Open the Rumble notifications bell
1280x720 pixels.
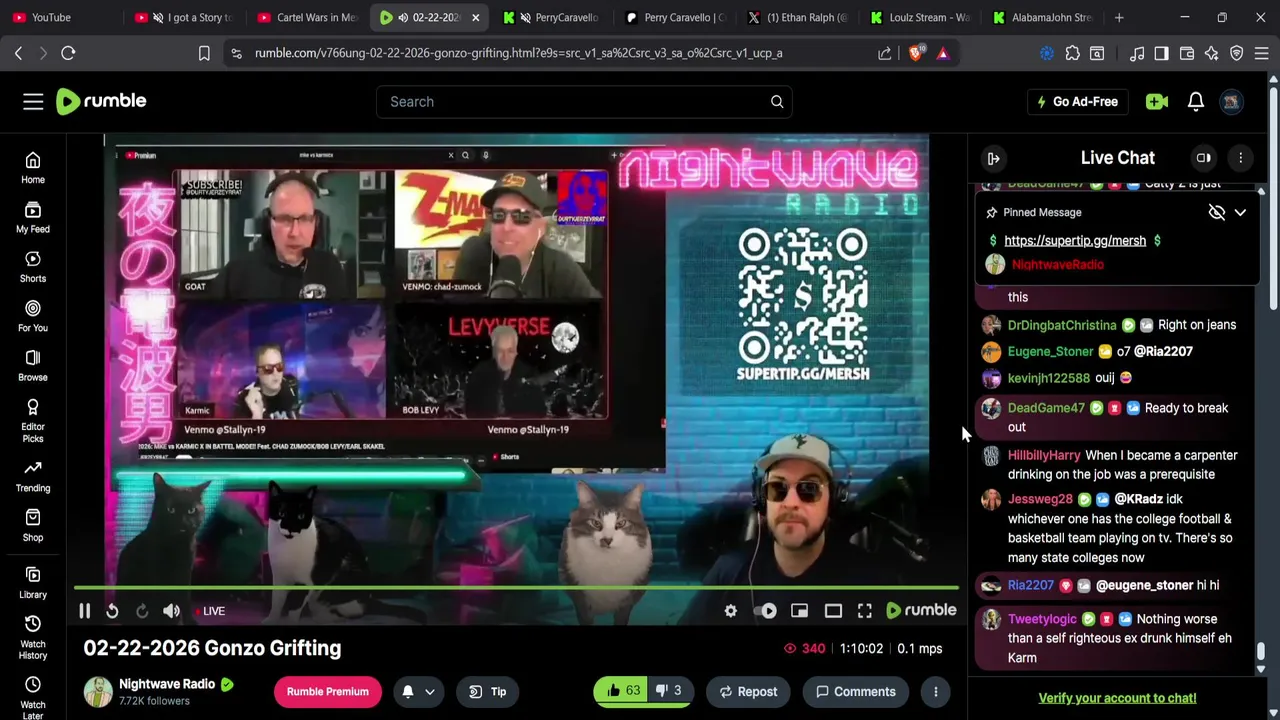pyautogui.click(x=1196, y=101)
